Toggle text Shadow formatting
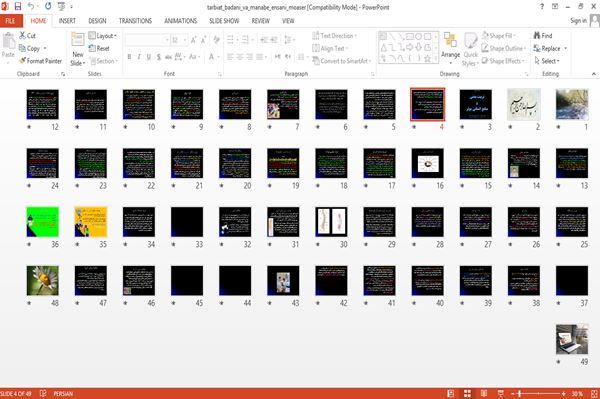The width and height of the screenshot is (600, 399). [x=158, y=57]
